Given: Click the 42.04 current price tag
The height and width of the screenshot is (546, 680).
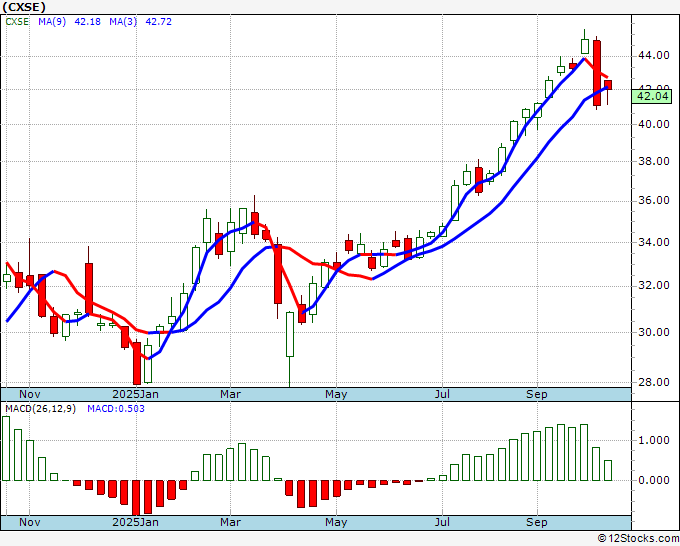Looking at the screenshot, I should click(x=653, y=95).
